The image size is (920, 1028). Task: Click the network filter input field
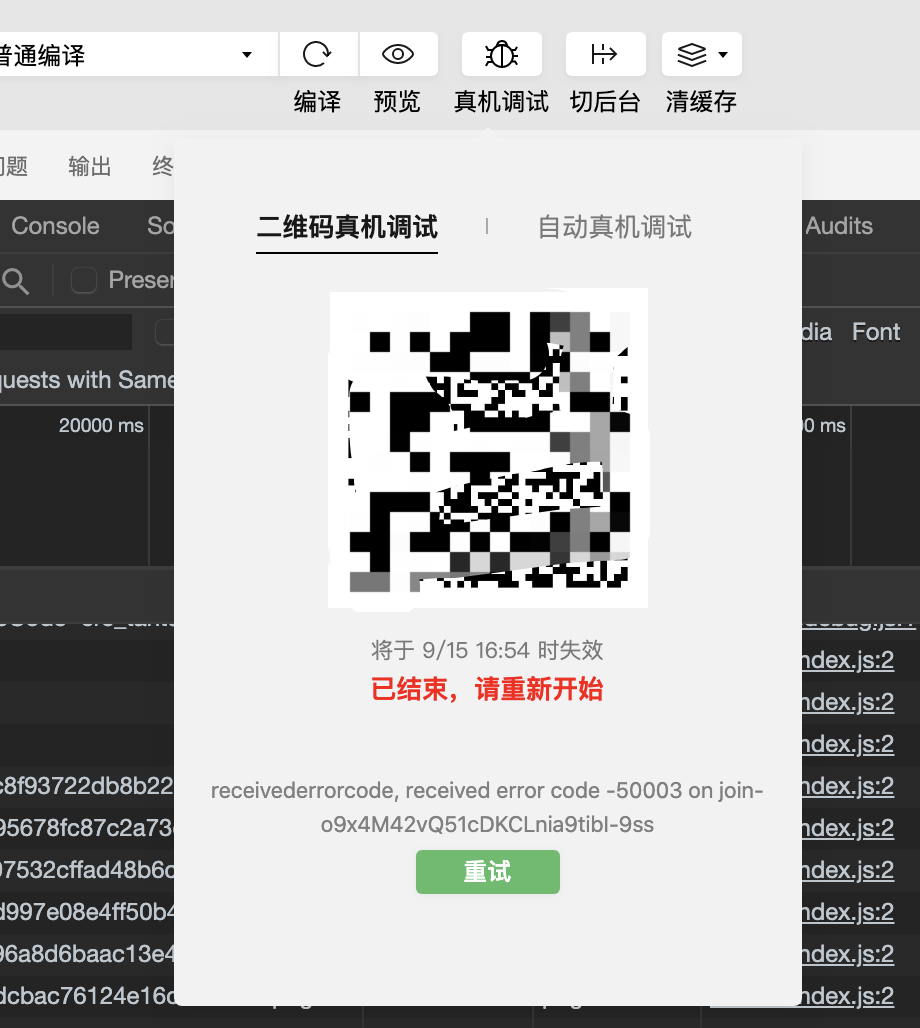(66, 332)
